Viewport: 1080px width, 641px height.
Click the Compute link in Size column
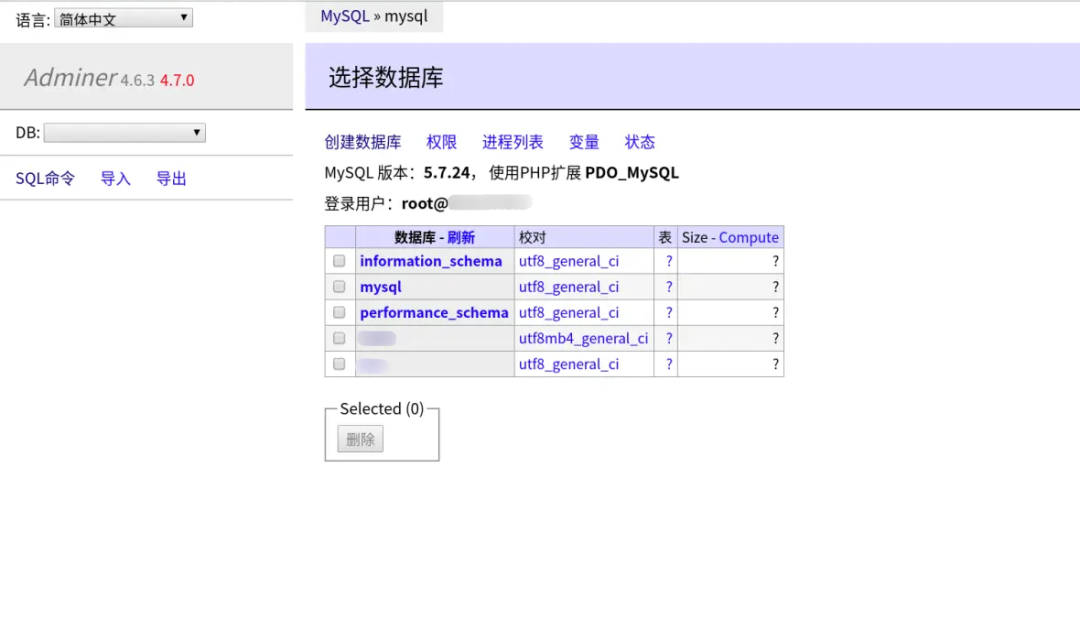pos(749,238)
